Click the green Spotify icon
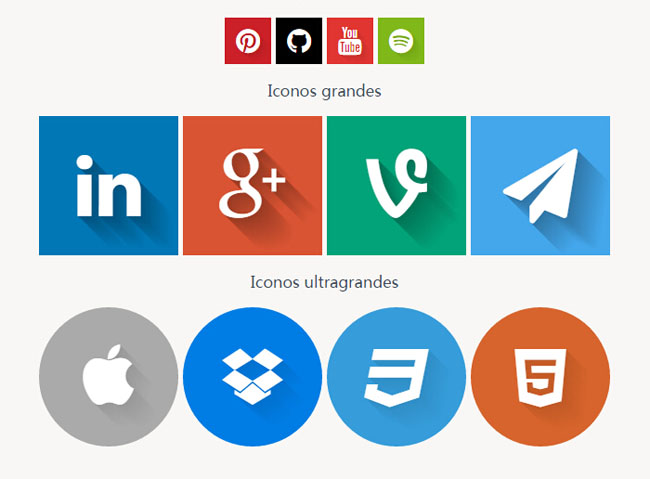Screen dimensions: 650x479 (x=401, y=41)
